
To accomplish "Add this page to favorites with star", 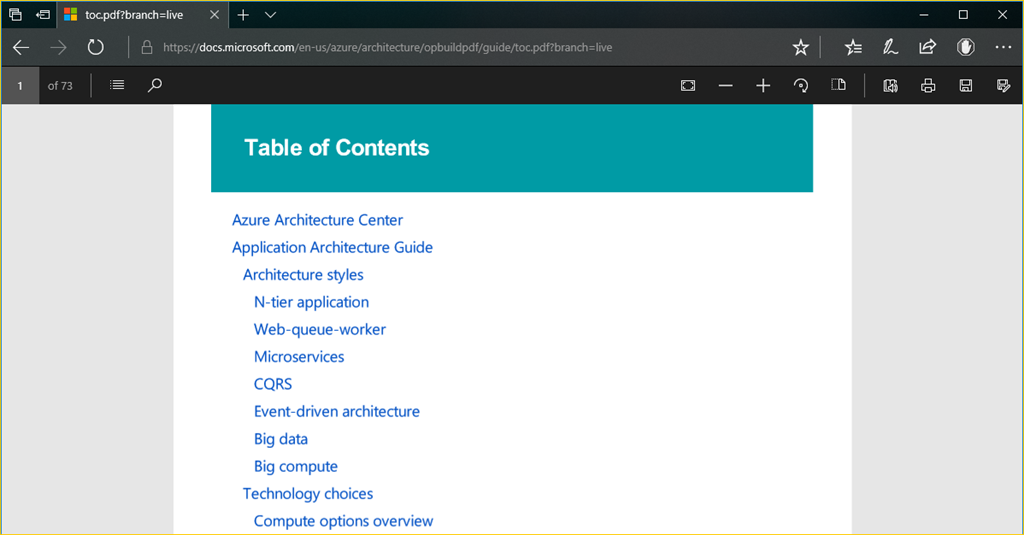I will 800,47.
